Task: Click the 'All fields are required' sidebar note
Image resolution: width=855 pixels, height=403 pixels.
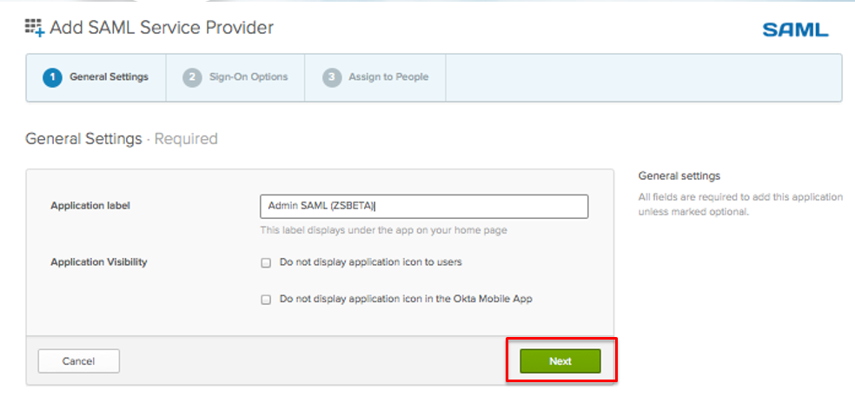Action: tap(740, 204)
